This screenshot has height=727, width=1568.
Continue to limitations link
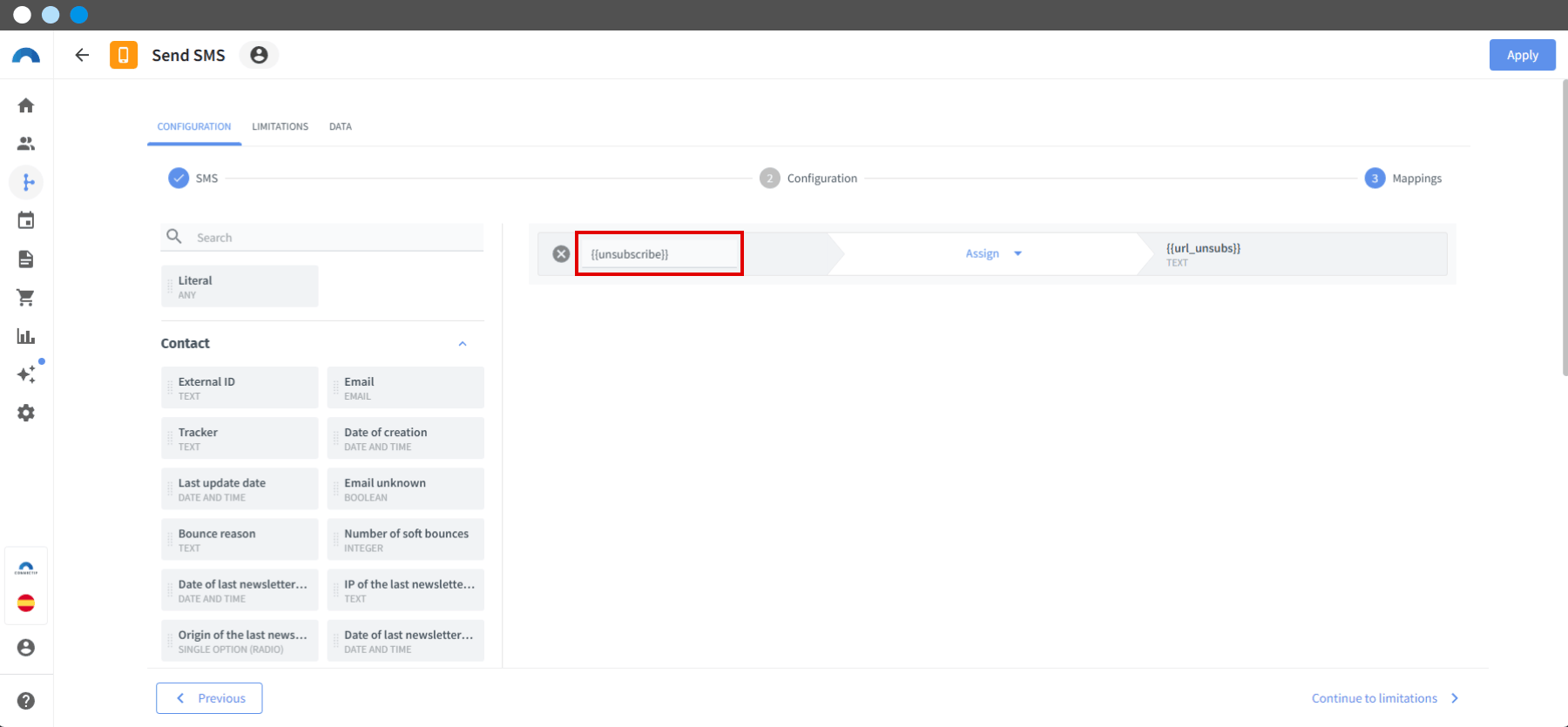point(1385,698)
